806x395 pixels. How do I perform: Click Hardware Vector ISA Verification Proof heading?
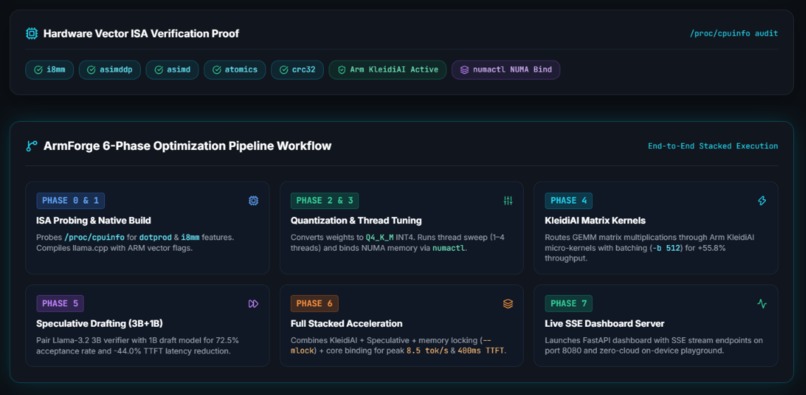141,33
